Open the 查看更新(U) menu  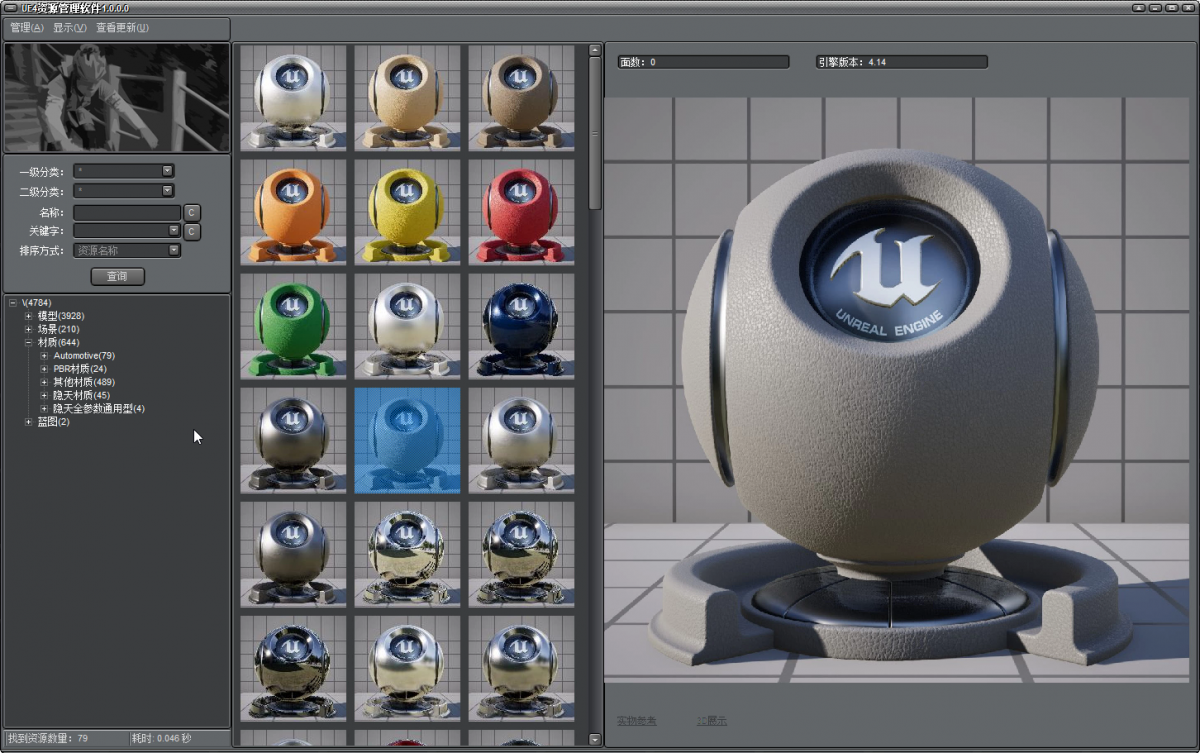click(122, 28)
